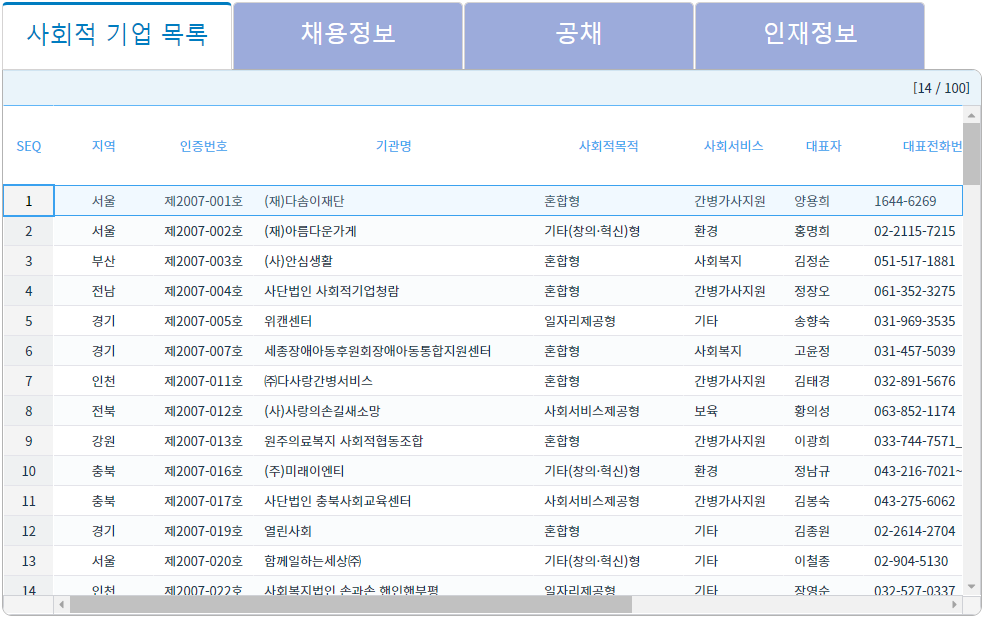The height and width of the screenshot is (618, 984).
Task: Click the horizontal scrollbar left arrow
Action: pyautogui.click(x=62, y=605)
